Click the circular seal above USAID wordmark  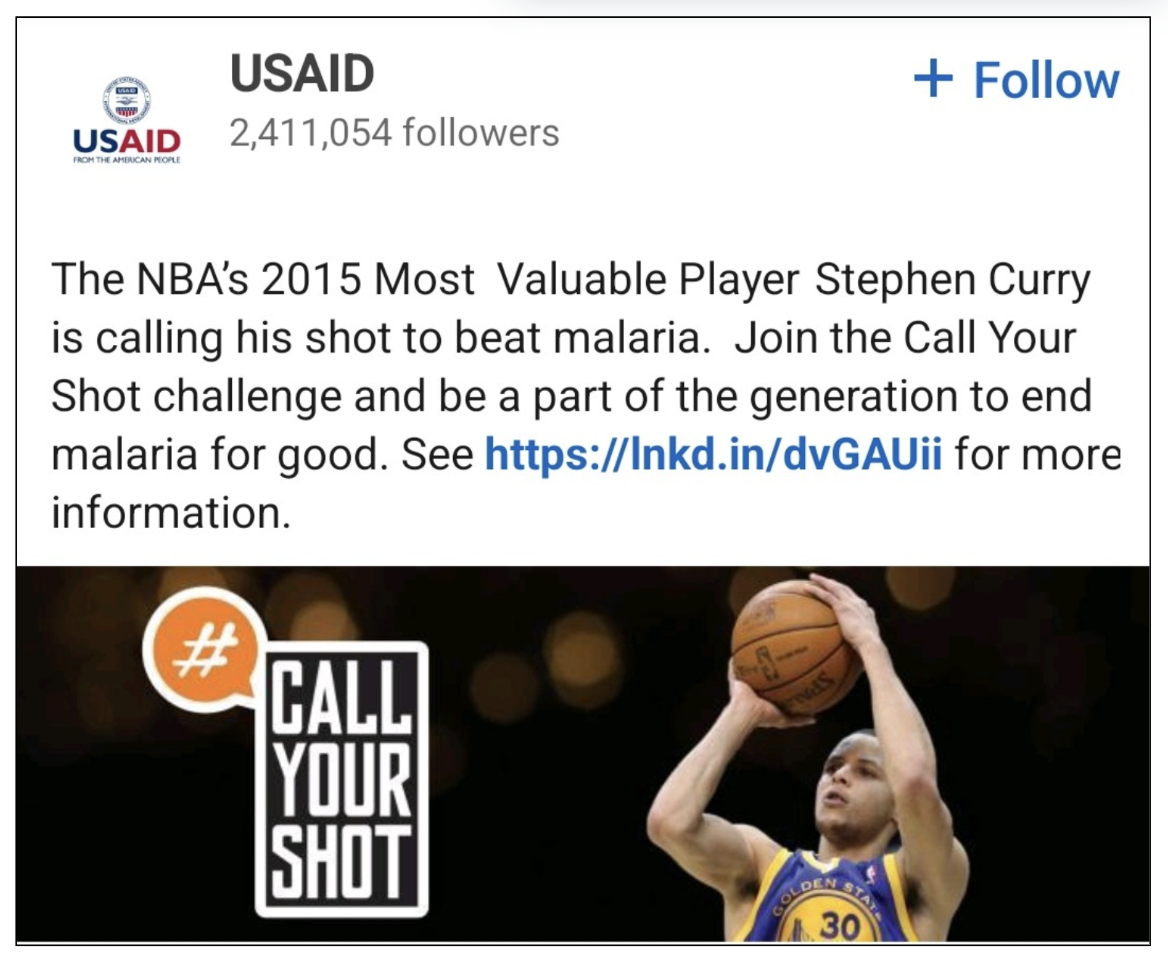point(127,100)
